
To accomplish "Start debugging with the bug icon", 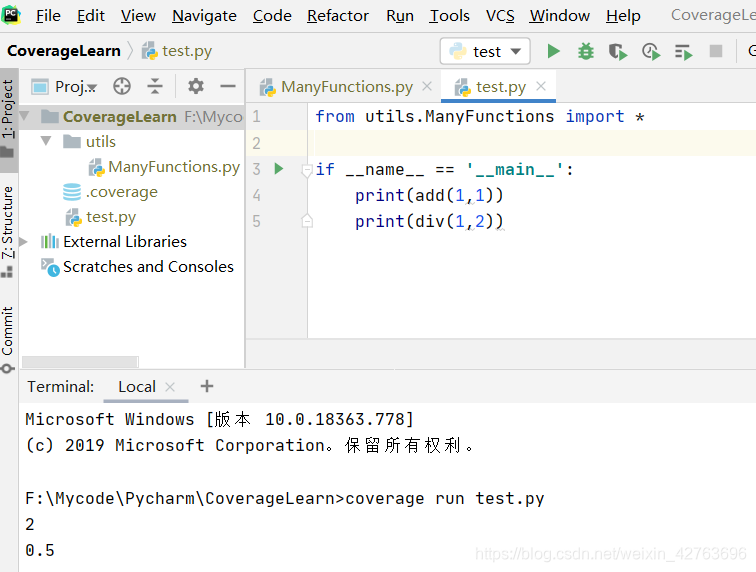I will (x=586, y=51).
